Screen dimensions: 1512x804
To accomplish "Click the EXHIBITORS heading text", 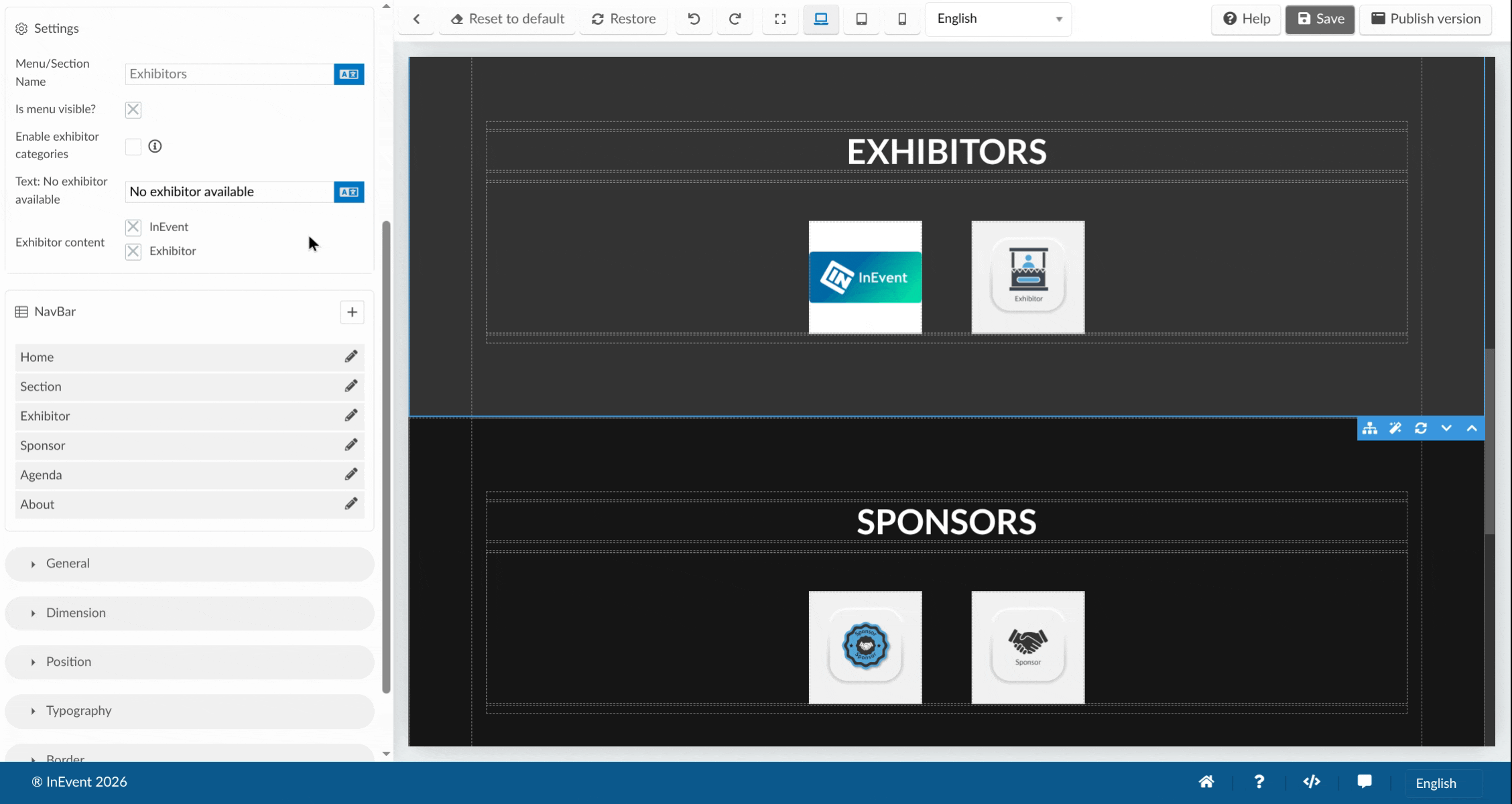I will [x=946, y=152].
